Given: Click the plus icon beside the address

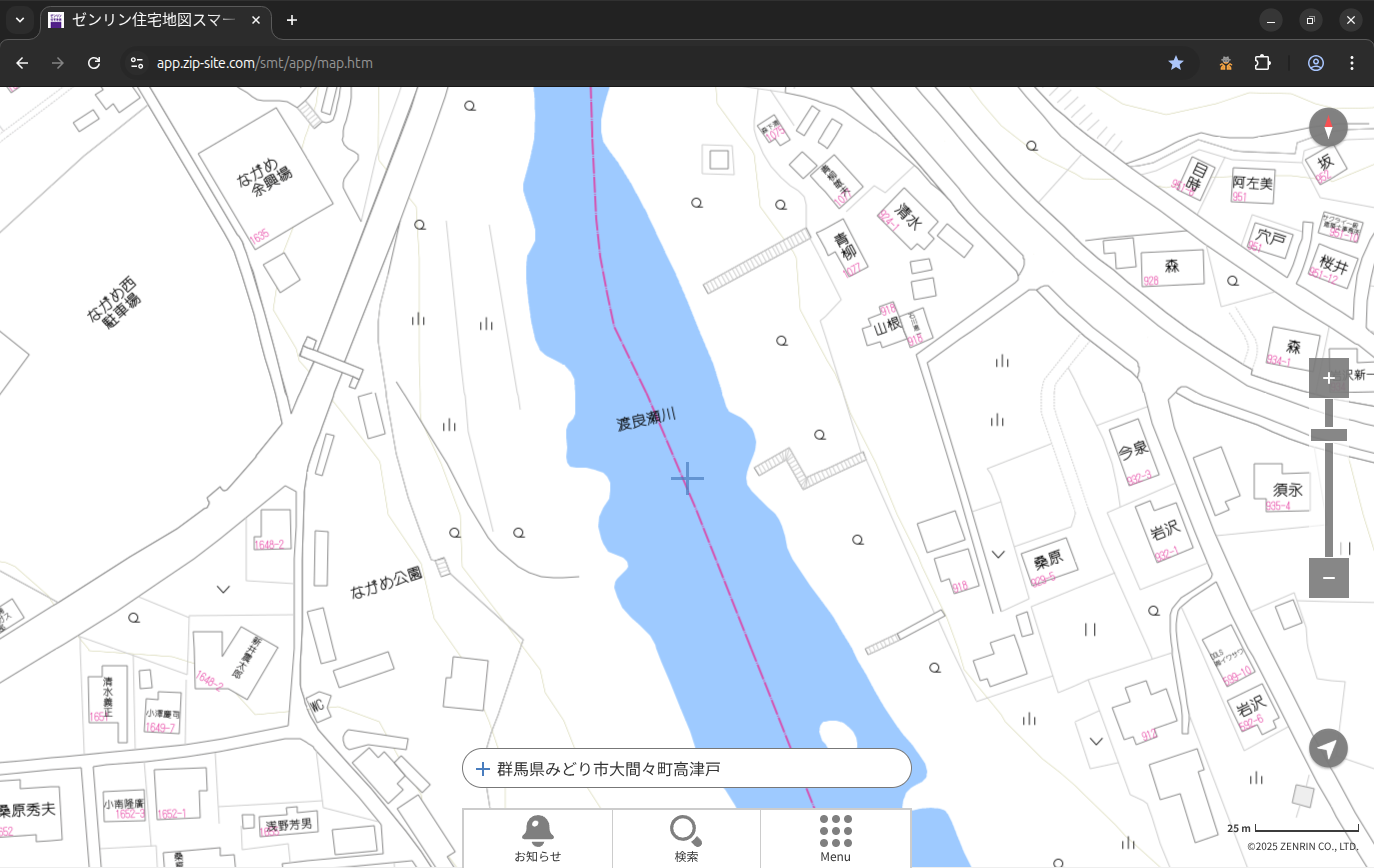Looking at the screenshot, I should (483, 769).
